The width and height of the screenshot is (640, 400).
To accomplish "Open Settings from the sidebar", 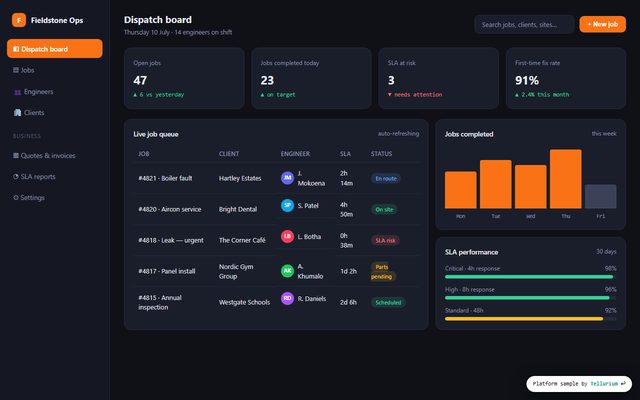I will pyautogui.click(x=55, y=198).
